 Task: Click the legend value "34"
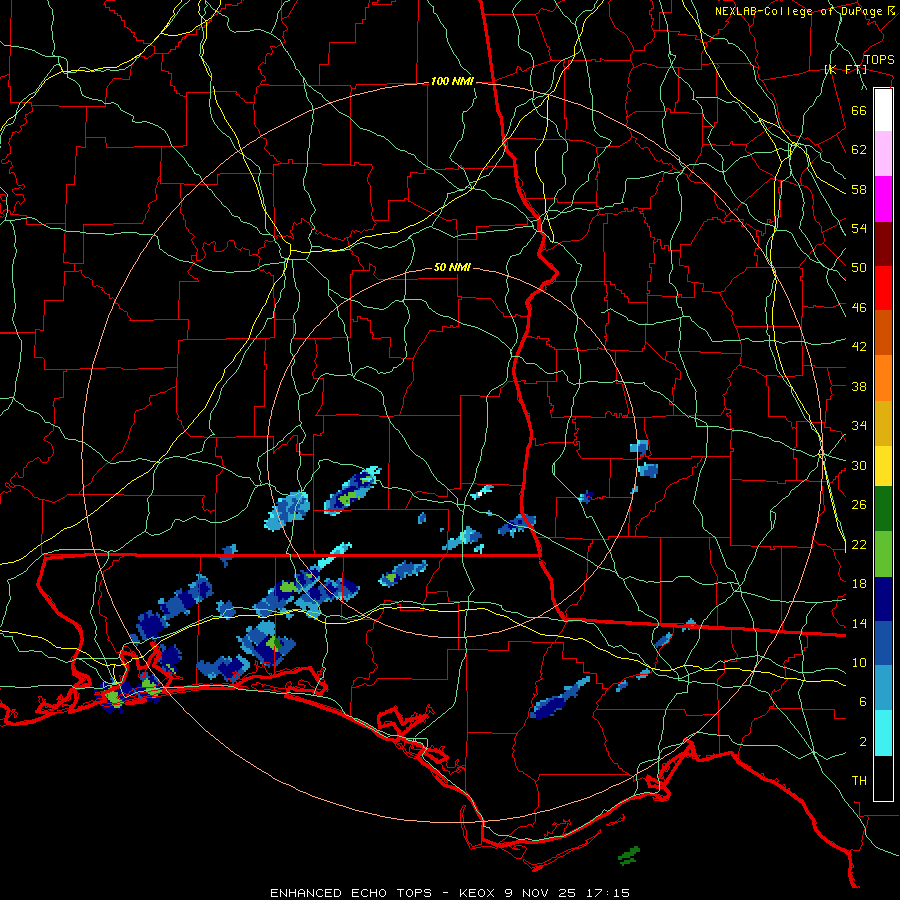[x=859, y=426]
